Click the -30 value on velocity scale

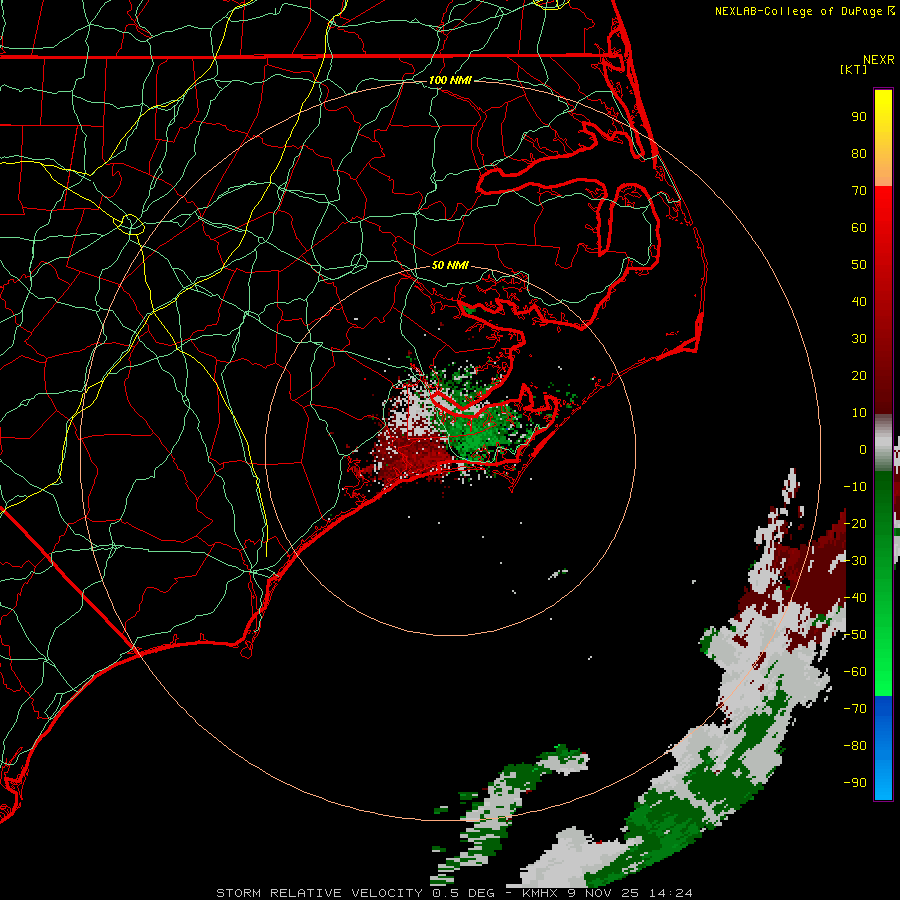pyautogui.click(x=855, y=561)
